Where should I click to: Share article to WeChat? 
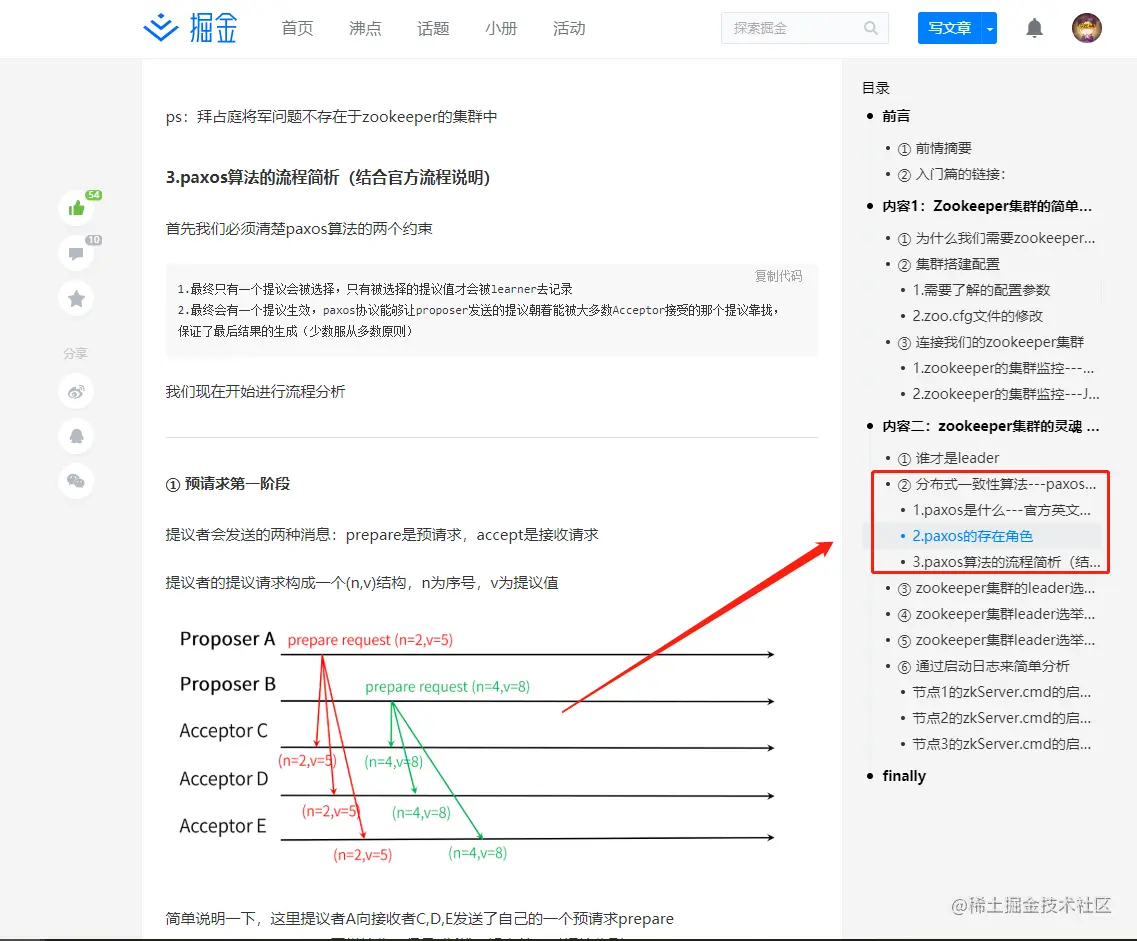(x=76, y=481)
